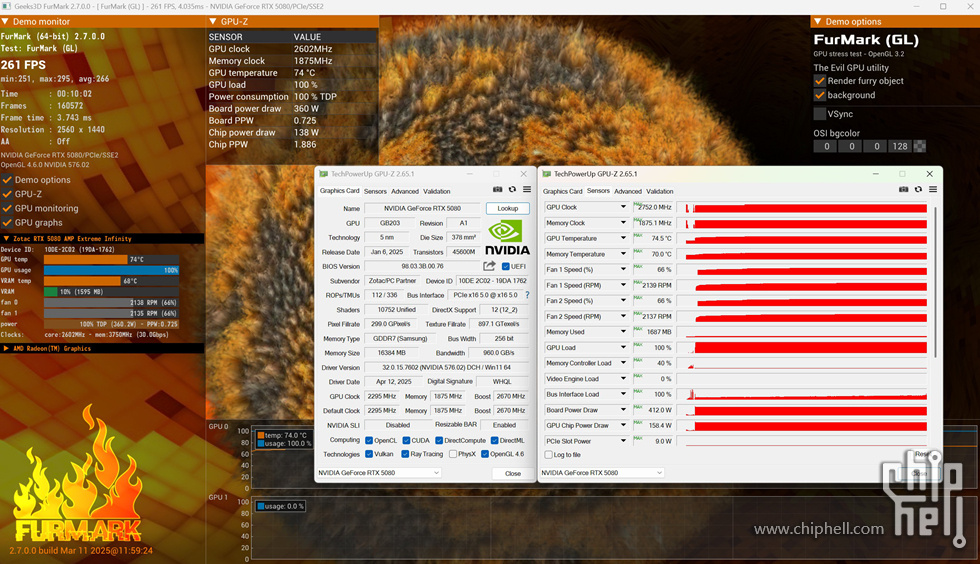This screenshot has width=980, height=564.
Task: Click the OSI bgcolor checkered swatch
Action: 919,146
